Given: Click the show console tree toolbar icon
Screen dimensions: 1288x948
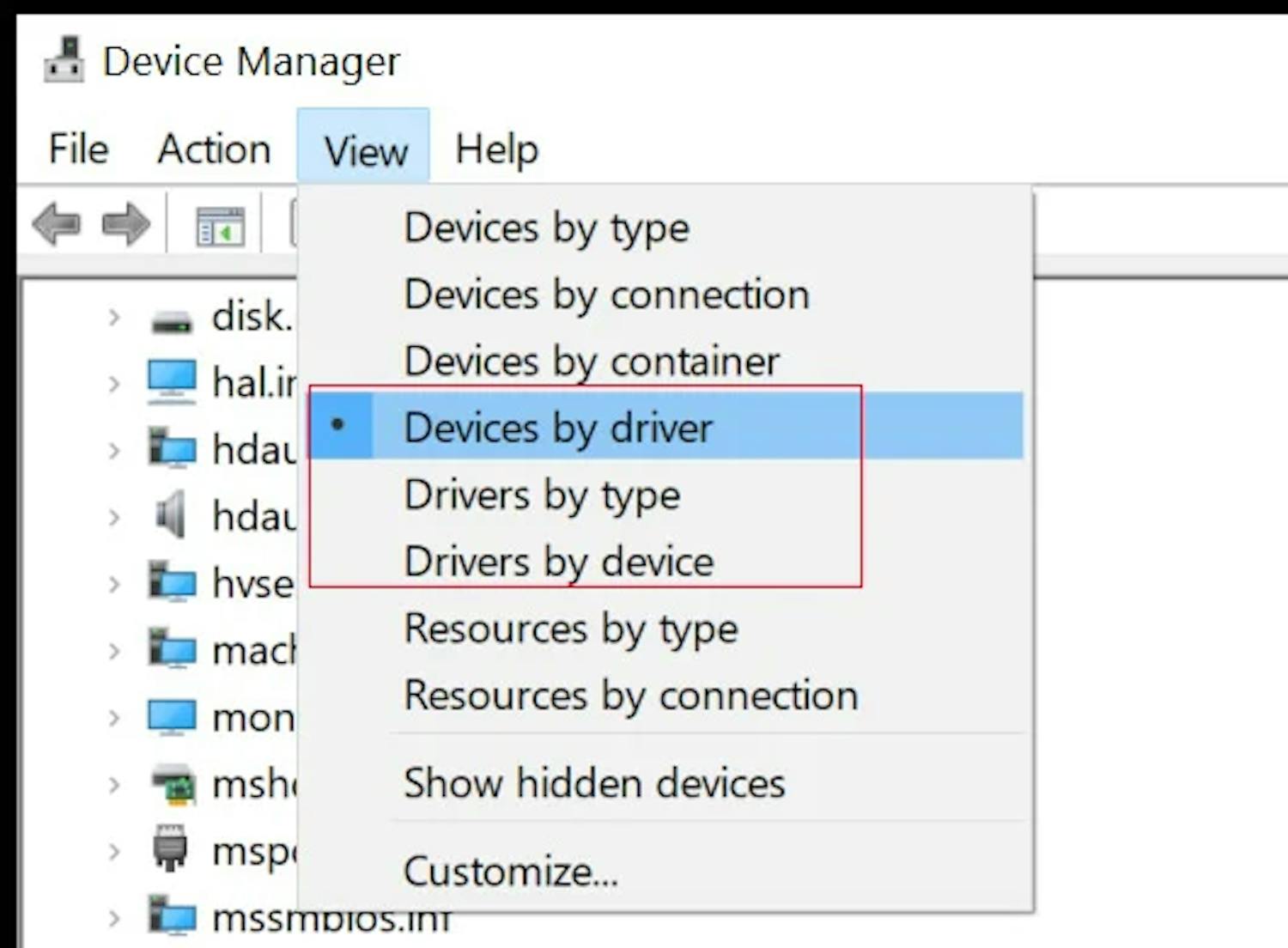Looking at the screenshot, I should point(220,223).
